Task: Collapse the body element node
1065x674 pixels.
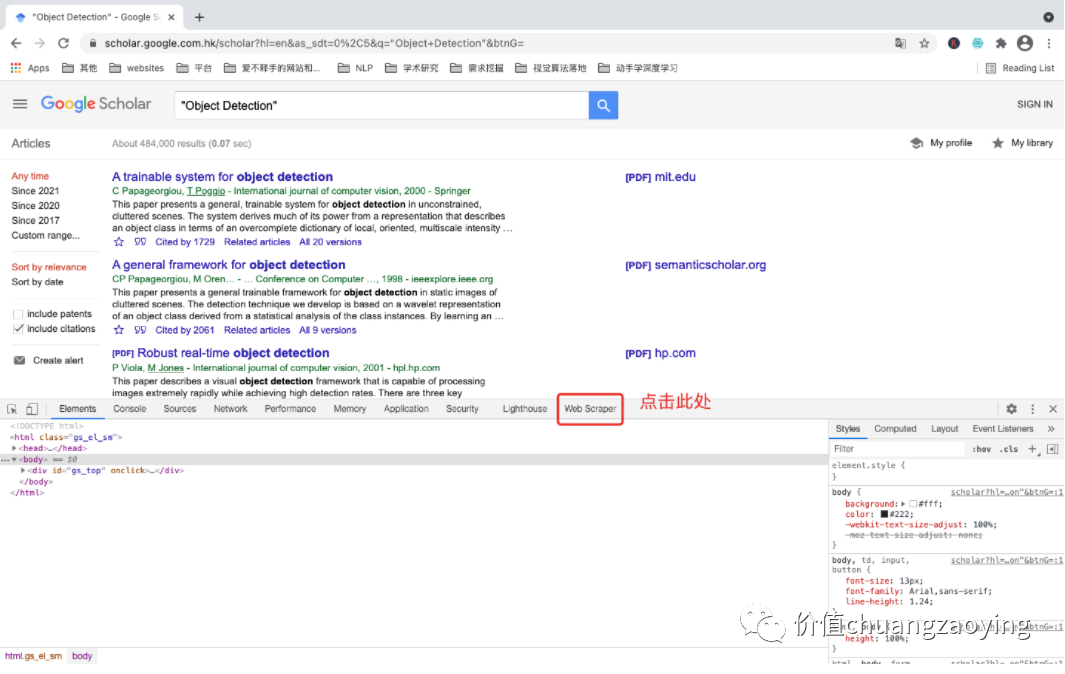Action: pyautogui.click(x=14, y=459)
